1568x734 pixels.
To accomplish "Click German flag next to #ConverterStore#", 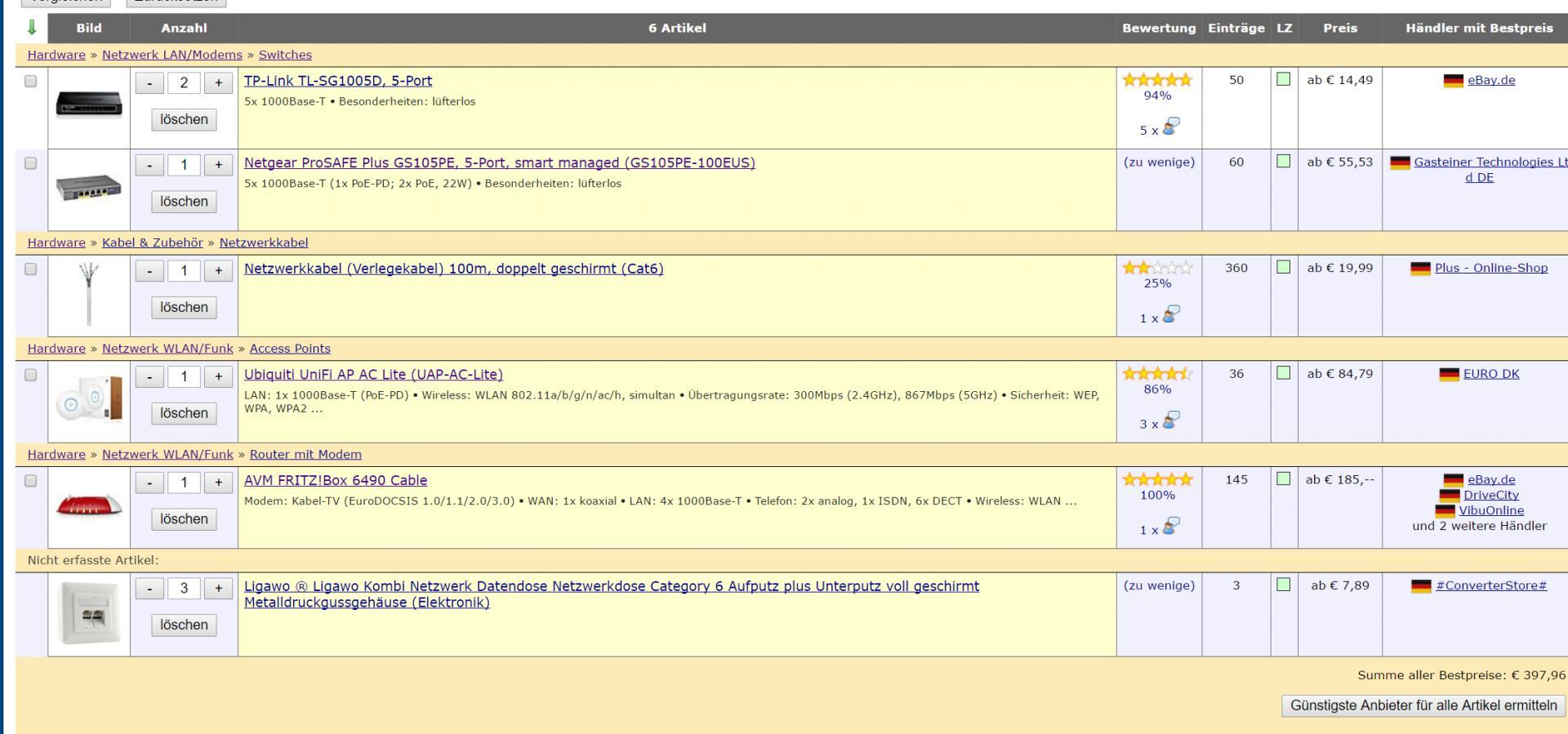I will 1421,586.
